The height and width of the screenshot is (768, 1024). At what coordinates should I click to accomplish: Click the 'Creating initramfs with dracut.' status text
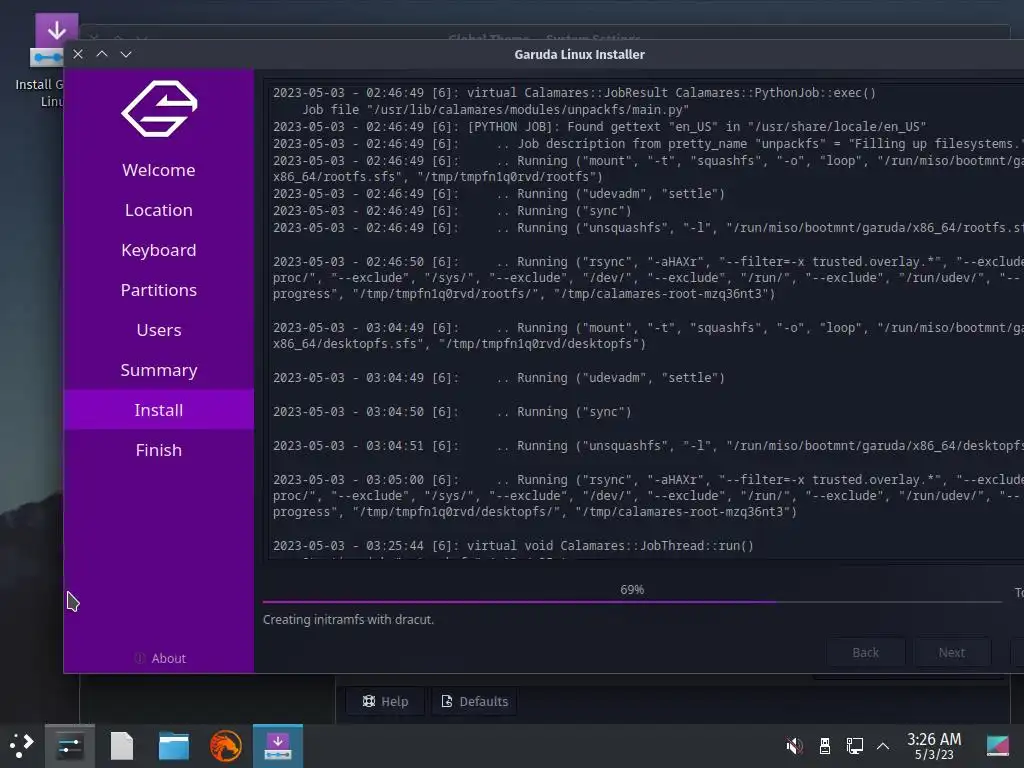point(348,619)
